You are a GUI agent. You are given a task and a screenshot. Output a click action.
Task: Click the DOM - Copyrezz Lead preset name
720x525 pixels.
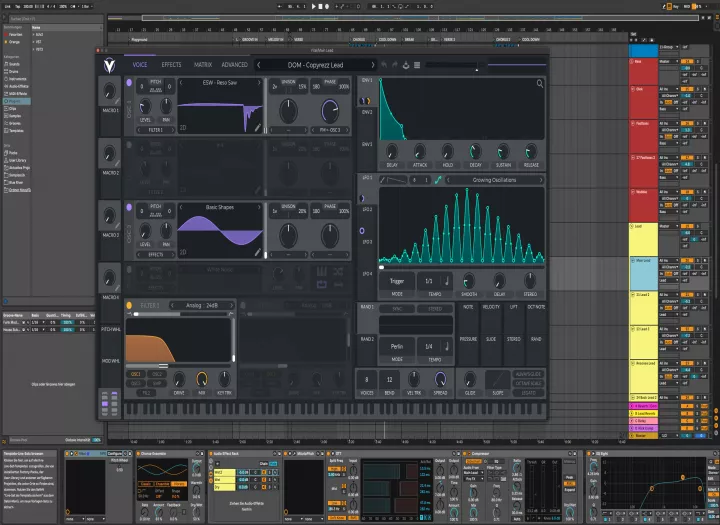[x=315, y=65]
